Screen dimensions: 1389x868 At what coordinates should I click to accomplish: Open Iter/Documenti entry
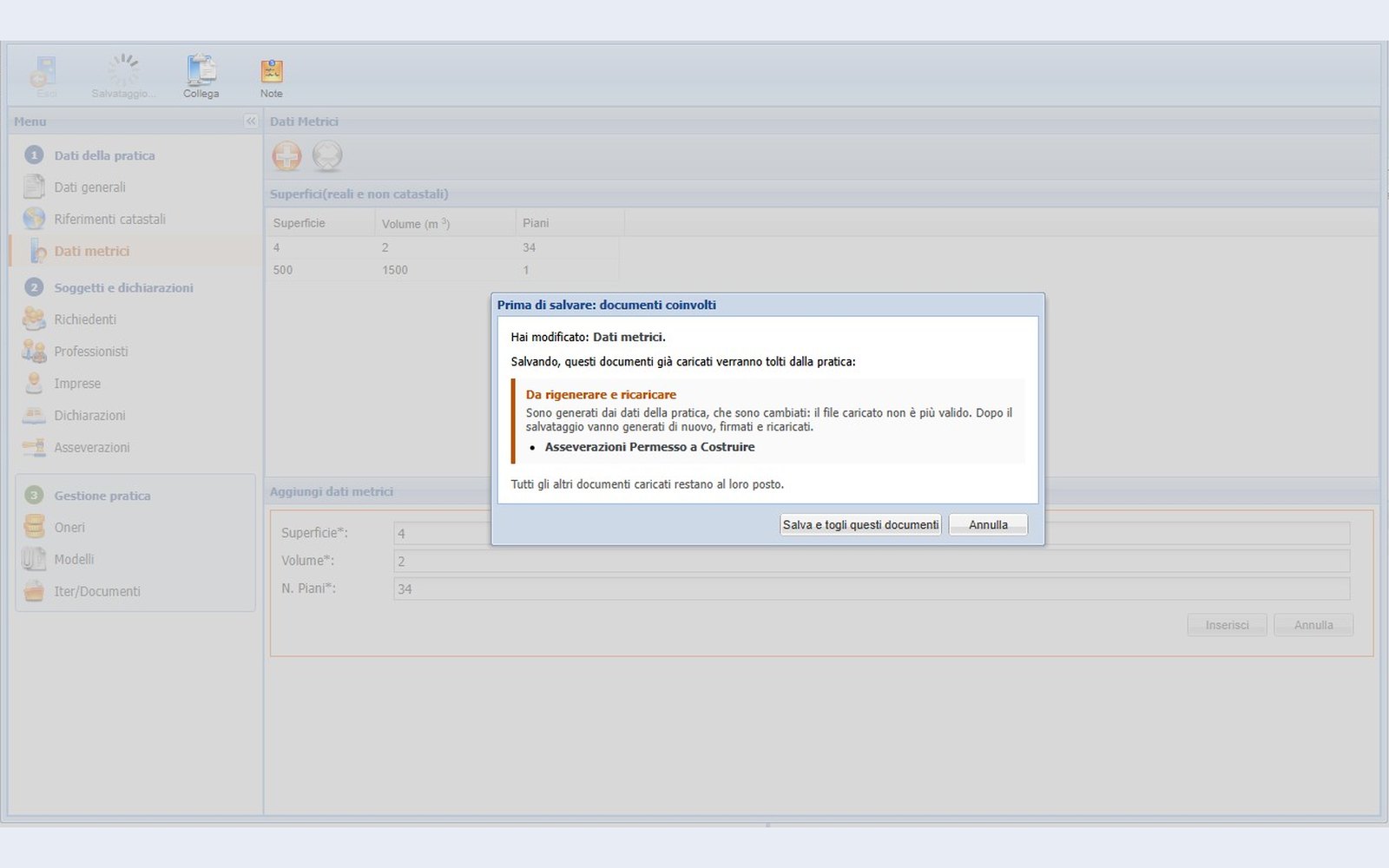point(96,592)
